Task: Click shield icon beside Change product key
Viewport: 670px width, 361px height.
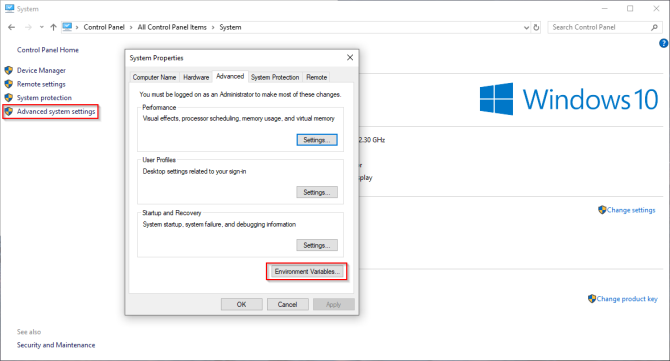Action: pyautogui.click(x=592, y=299)
